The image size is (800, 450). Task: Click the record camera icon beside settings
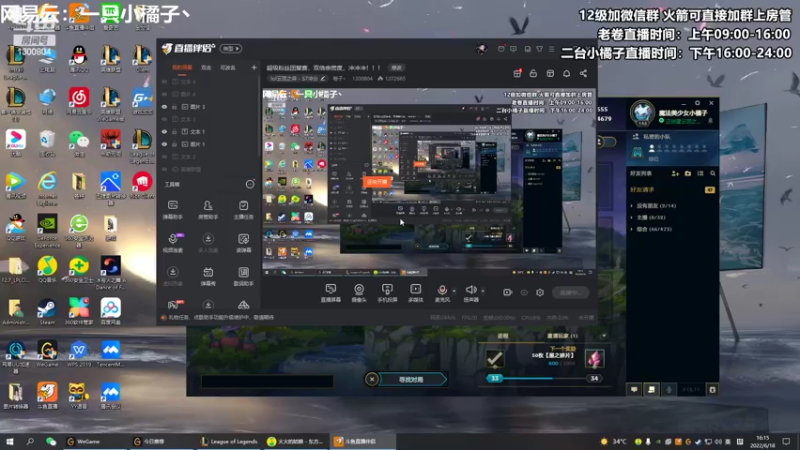(x=507, y=292)
